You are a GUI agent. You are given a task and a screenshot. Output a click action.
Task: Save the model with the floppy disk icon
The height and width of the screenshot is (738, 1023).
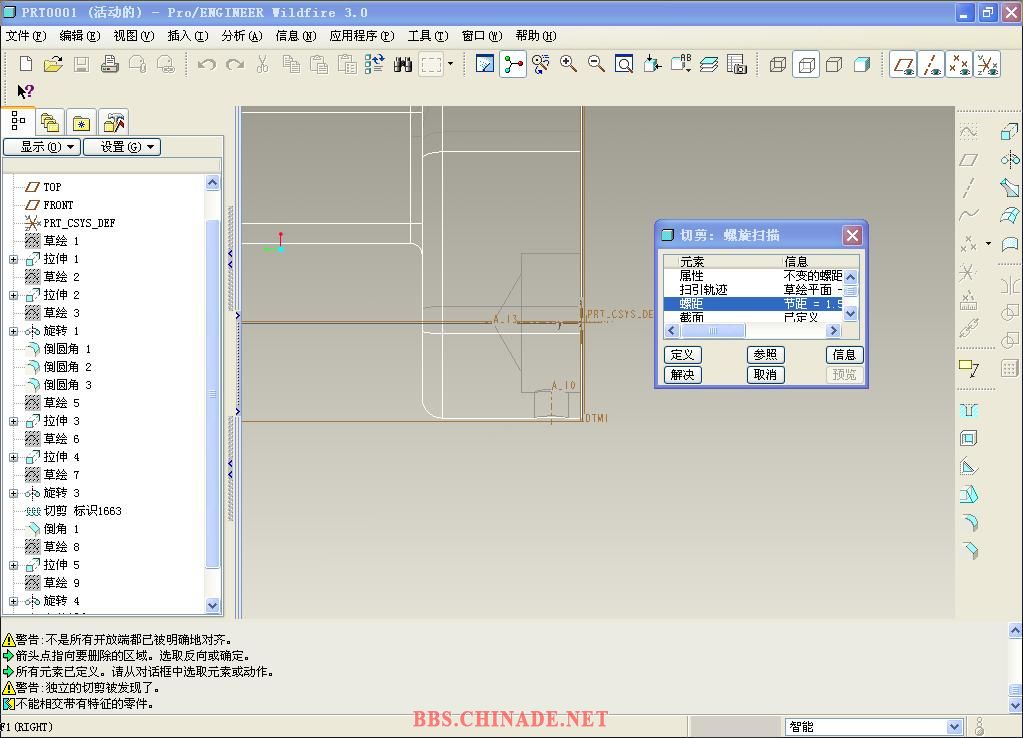[x=81, y=64]
